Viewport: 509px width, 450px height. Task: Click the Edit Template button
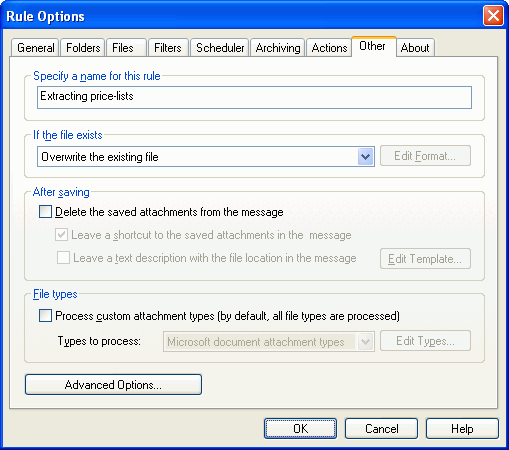click(425, 258)
